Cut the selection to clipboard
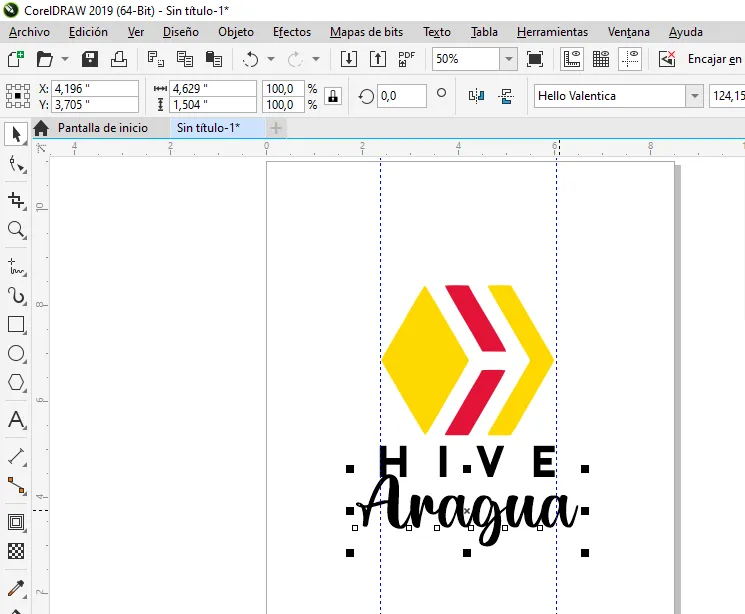Viewport: 745px width, 614px height. tap(156, 59)
